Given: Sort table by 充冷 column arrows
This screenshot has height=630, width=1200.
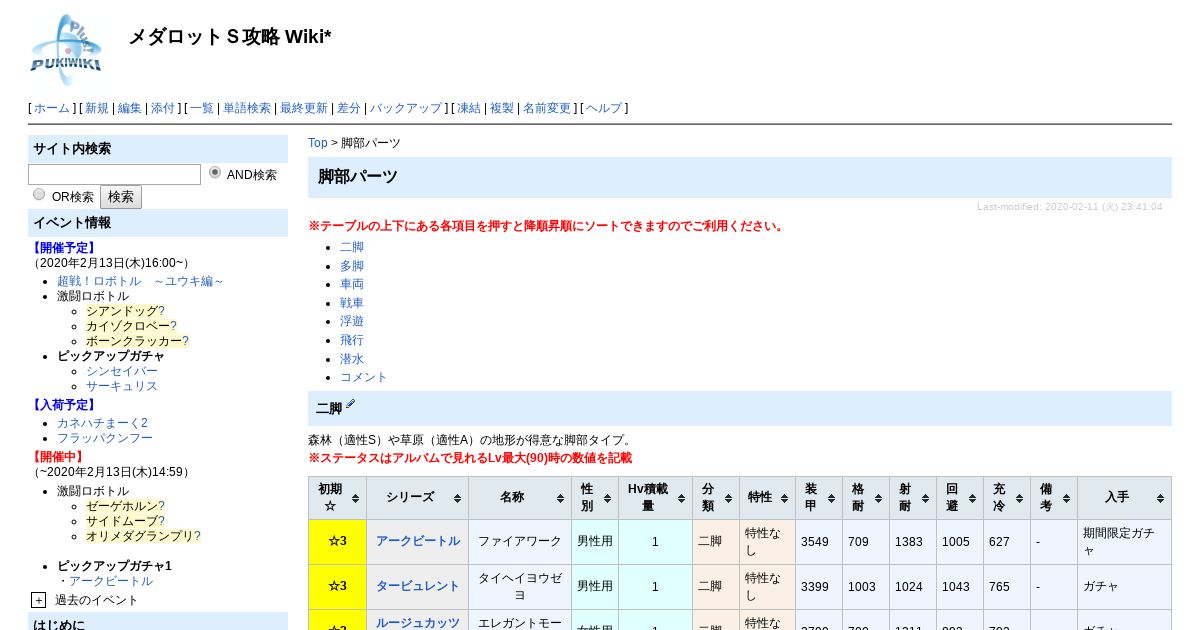Looking at the screenshot, I should [1019, 498].
